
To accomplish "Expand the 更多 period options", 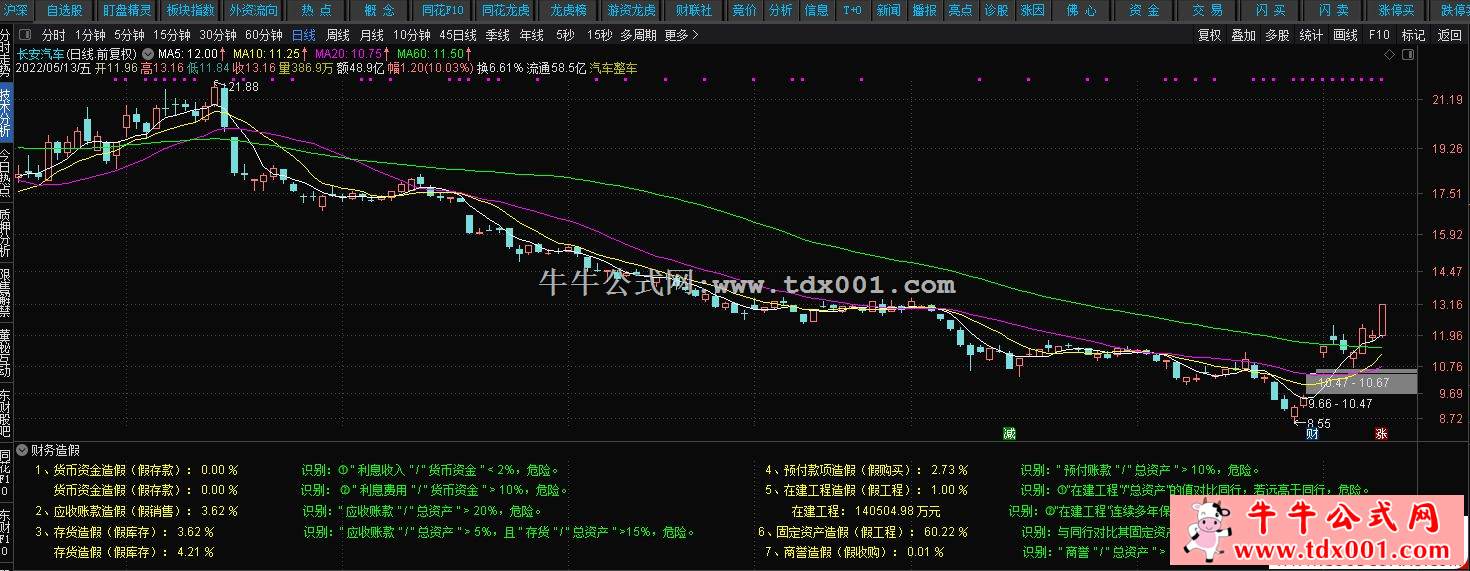I will 680,36.
